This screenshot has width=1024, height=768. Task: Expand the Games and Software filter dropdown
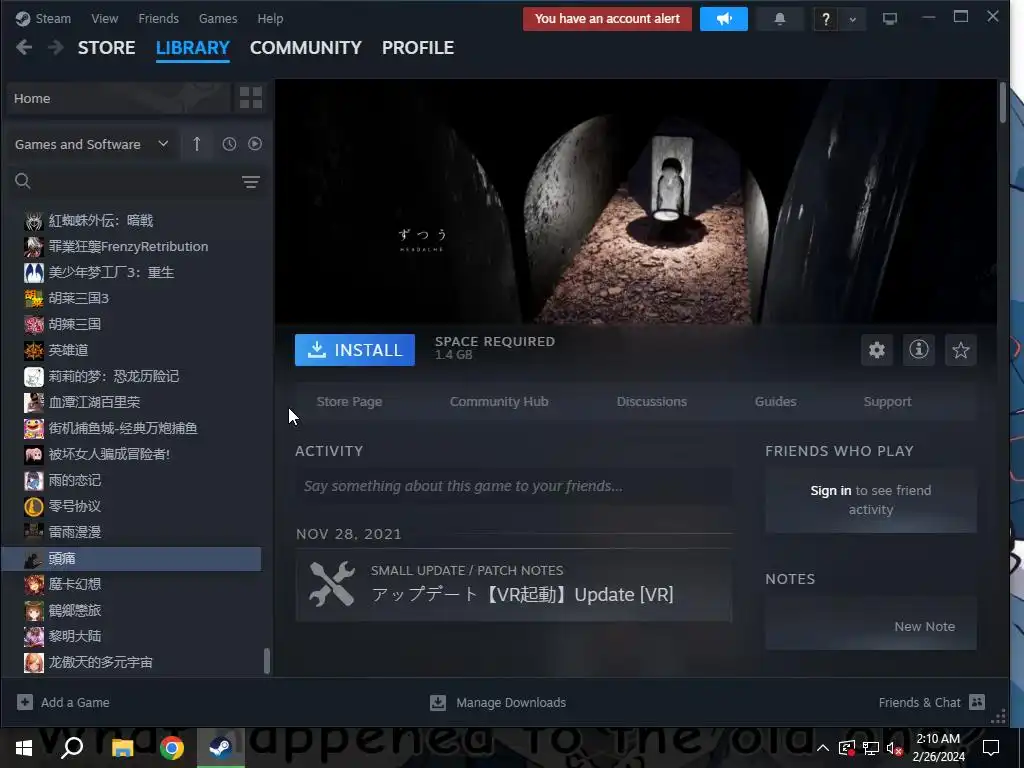coord(91,144)
